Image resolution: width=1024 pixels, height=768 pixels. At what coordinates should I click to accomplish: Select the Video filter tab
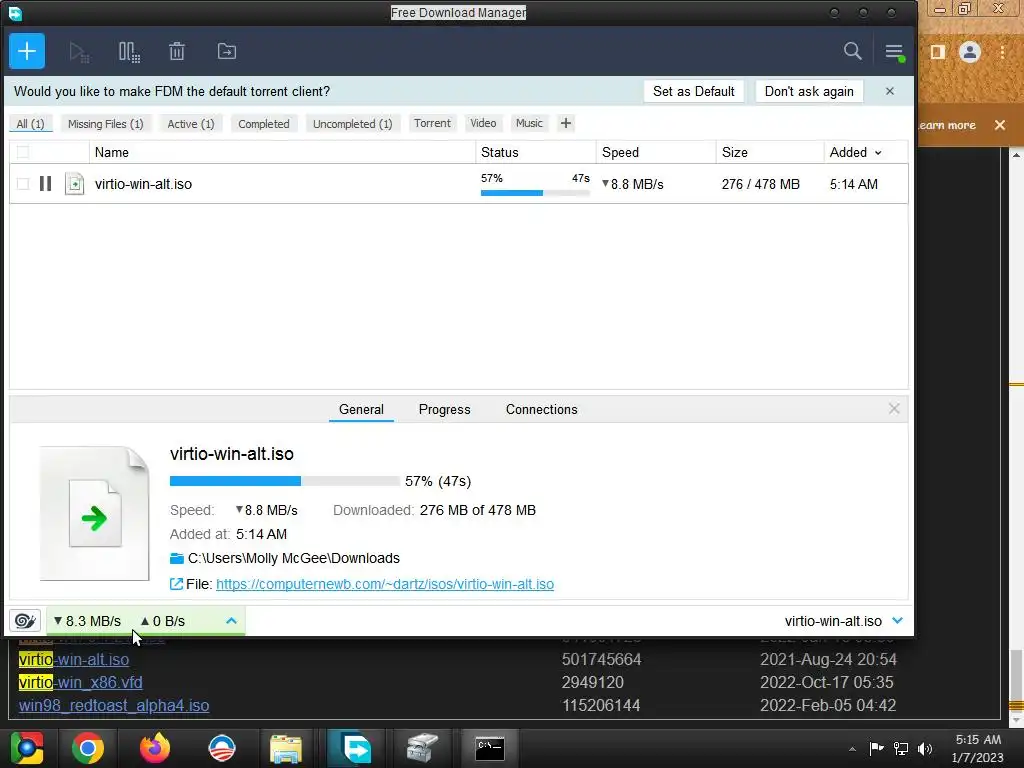coord(483,123)
